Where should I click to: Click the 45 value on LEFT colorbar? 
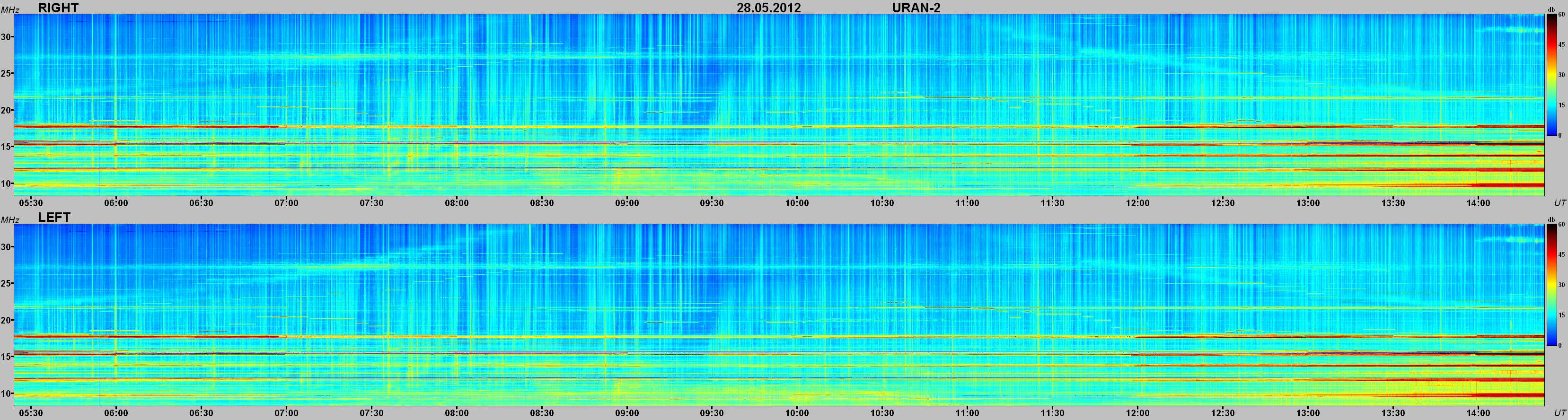tap(1561, 254)
